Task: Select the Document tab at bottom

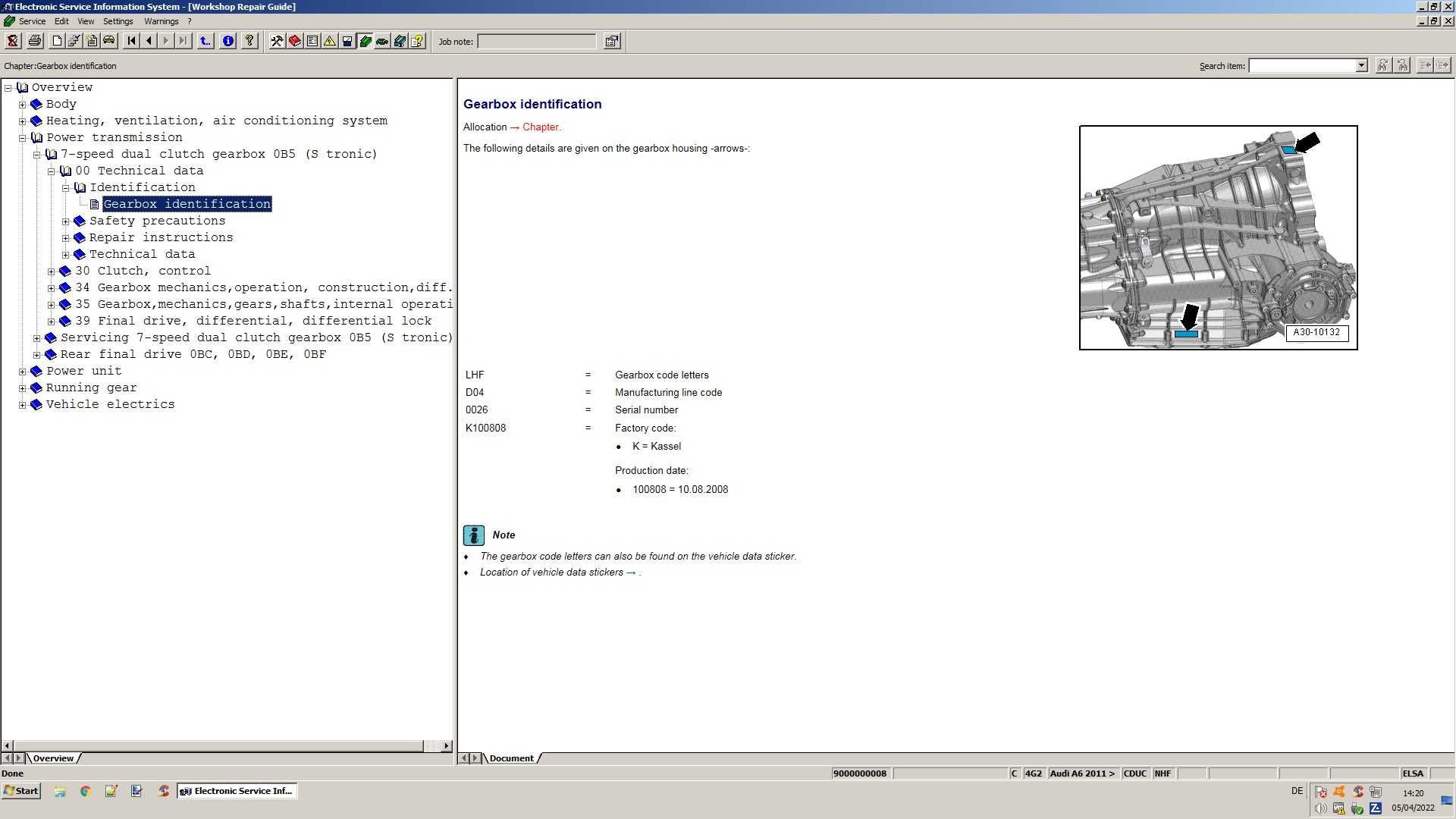Action: coord(512,758)
